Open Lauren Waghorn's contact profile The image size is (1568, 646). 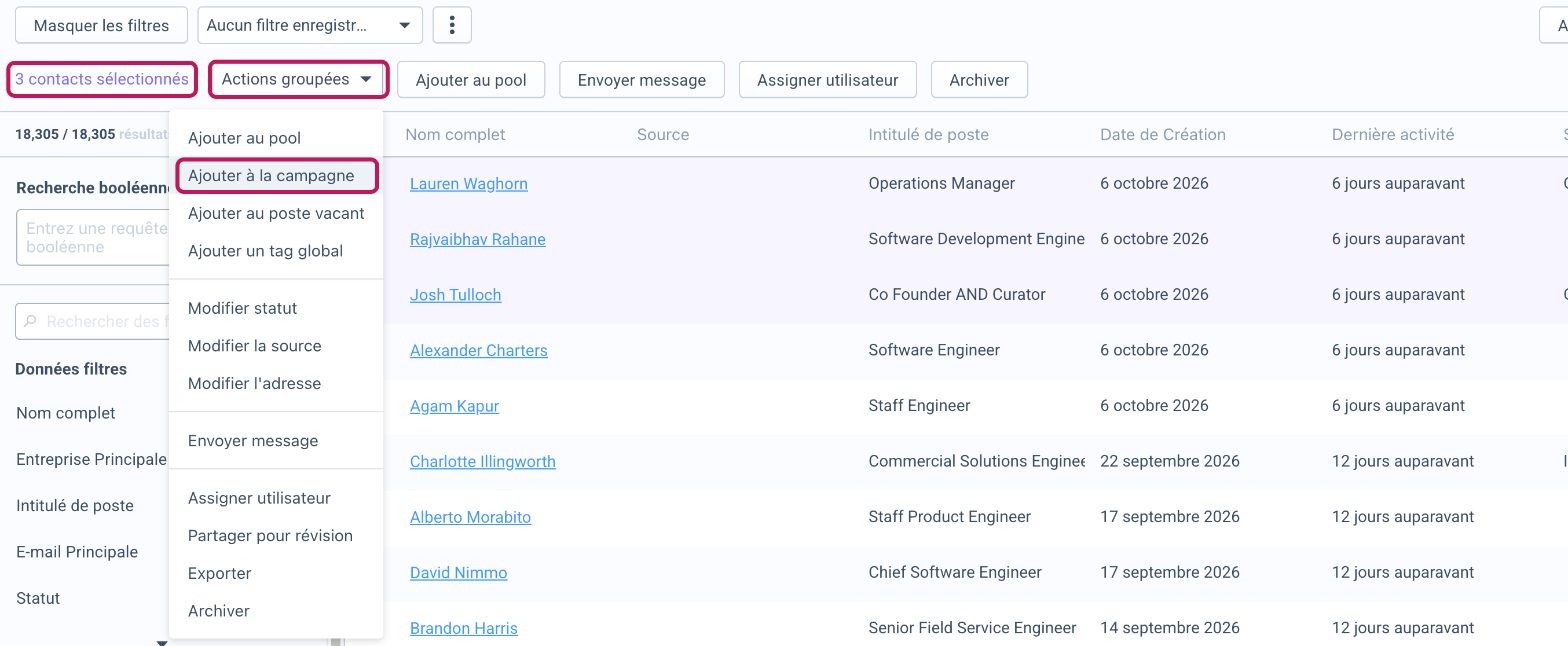tap(469, 184)
